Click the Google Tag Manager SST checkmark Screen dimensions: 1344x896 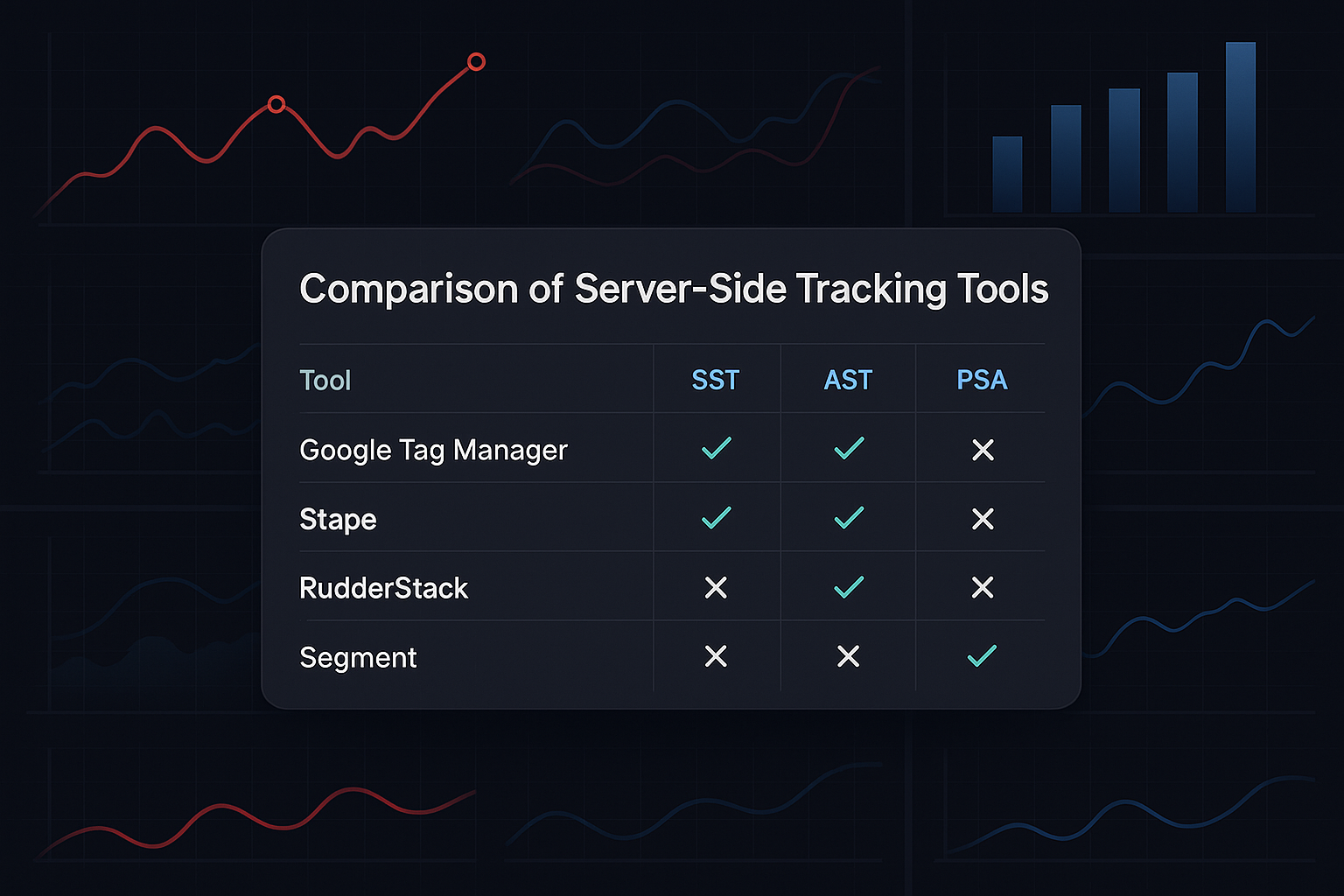716,449
